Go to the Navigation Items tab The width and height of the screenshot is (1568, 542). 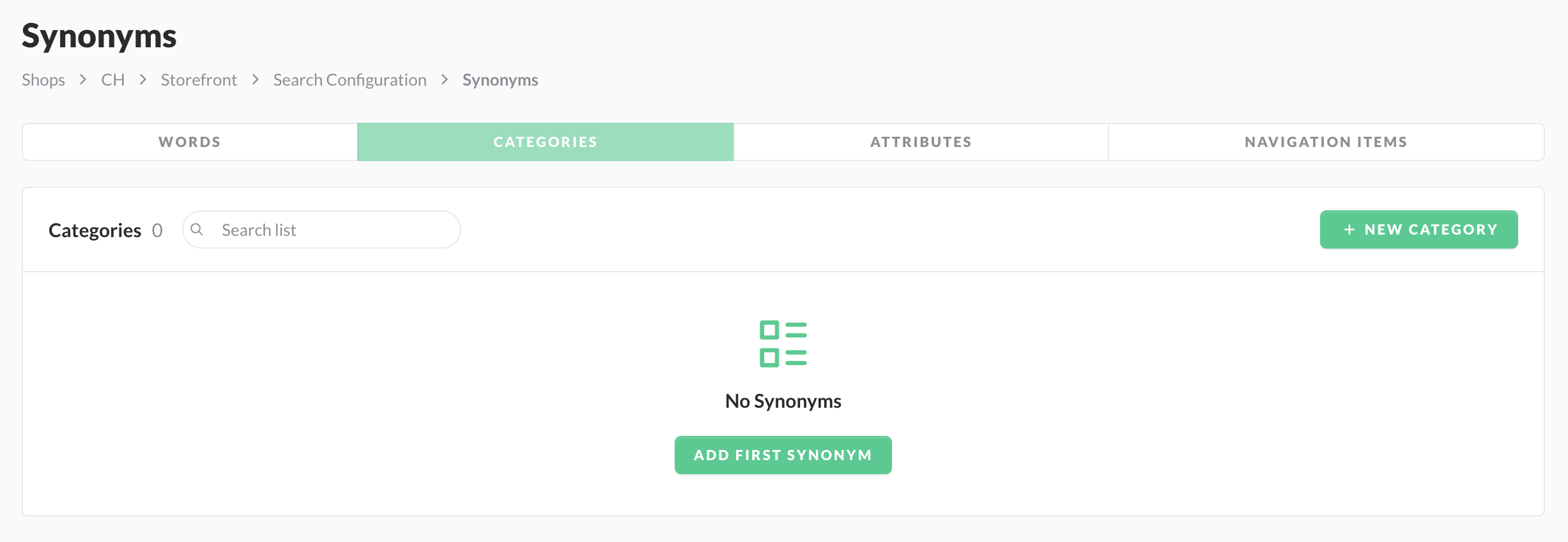click(1326, 142)
